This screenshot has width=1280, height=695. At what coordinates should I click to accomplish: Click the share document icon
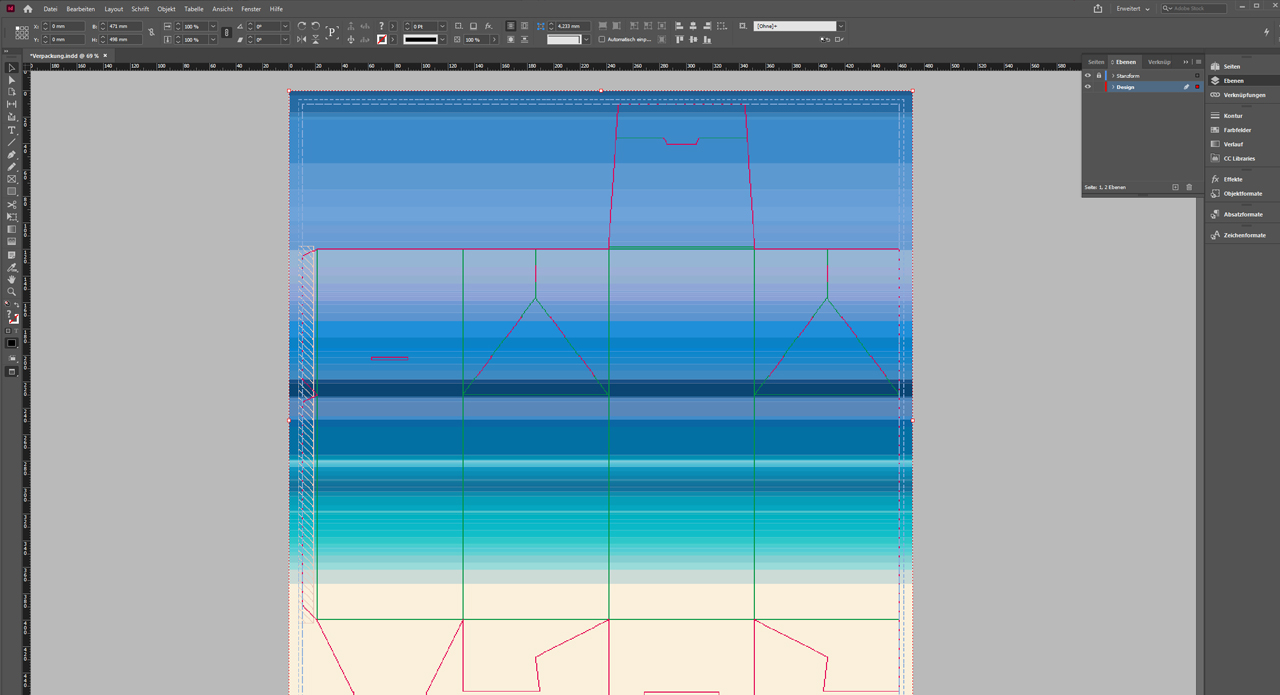click(1098, 8)
